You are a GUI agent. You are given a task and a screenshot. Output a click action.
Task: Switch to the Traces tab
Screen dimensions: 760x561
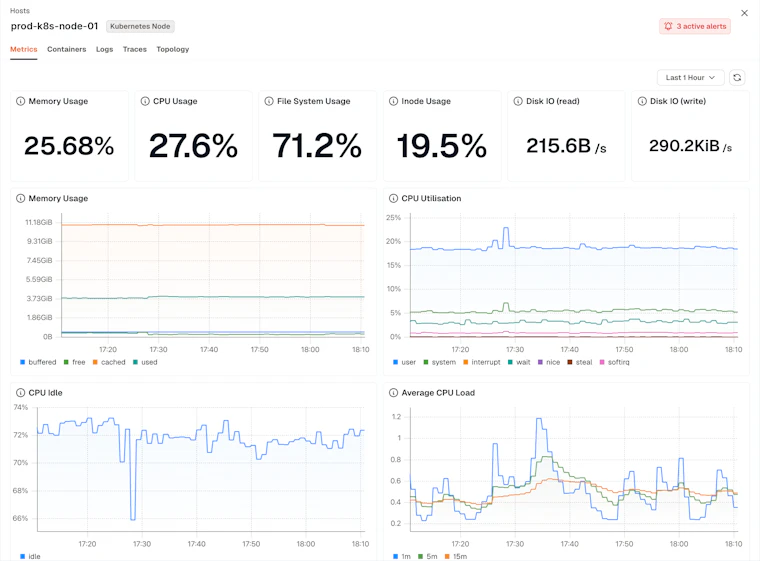134,49
